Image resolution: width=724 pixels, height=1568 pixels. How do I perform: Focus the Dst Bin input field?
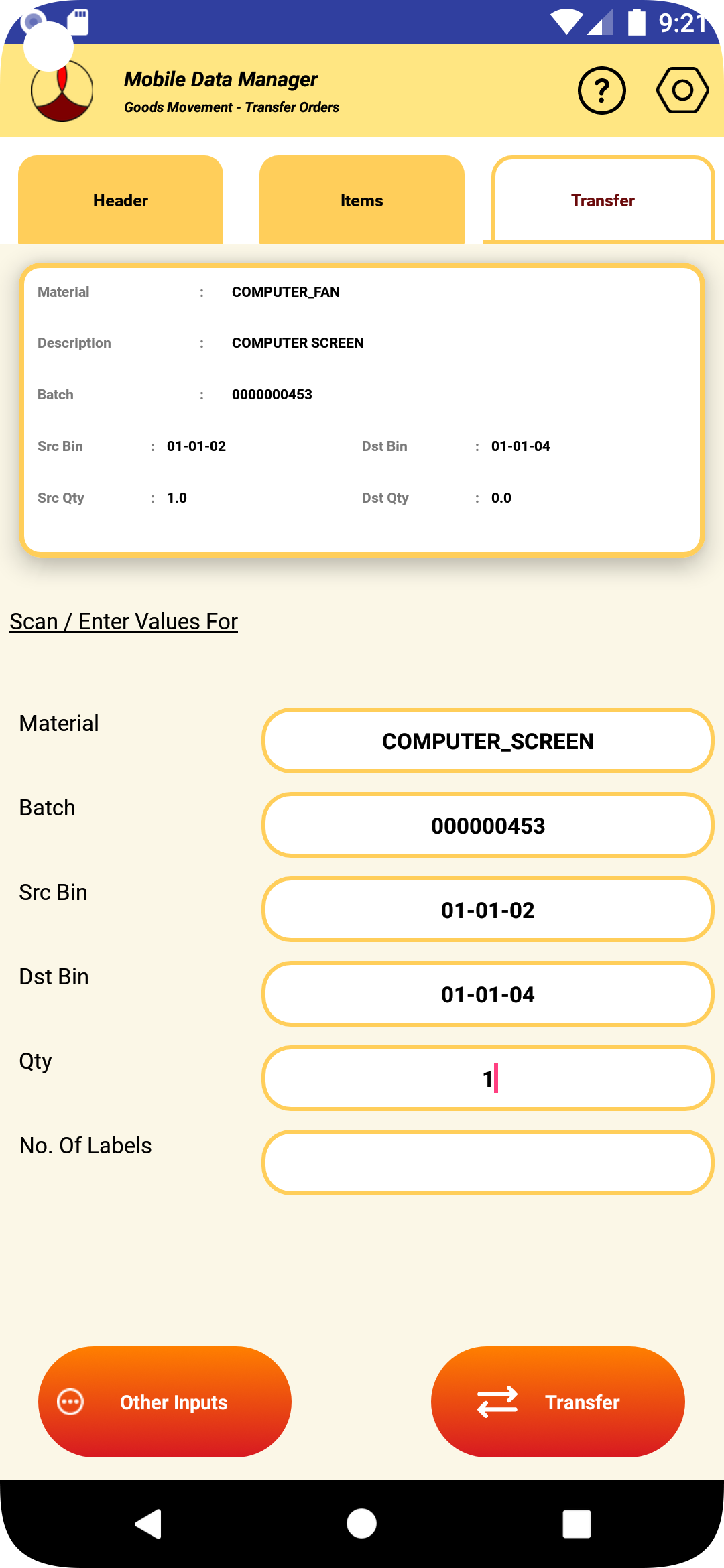click(x=487, y=994)
